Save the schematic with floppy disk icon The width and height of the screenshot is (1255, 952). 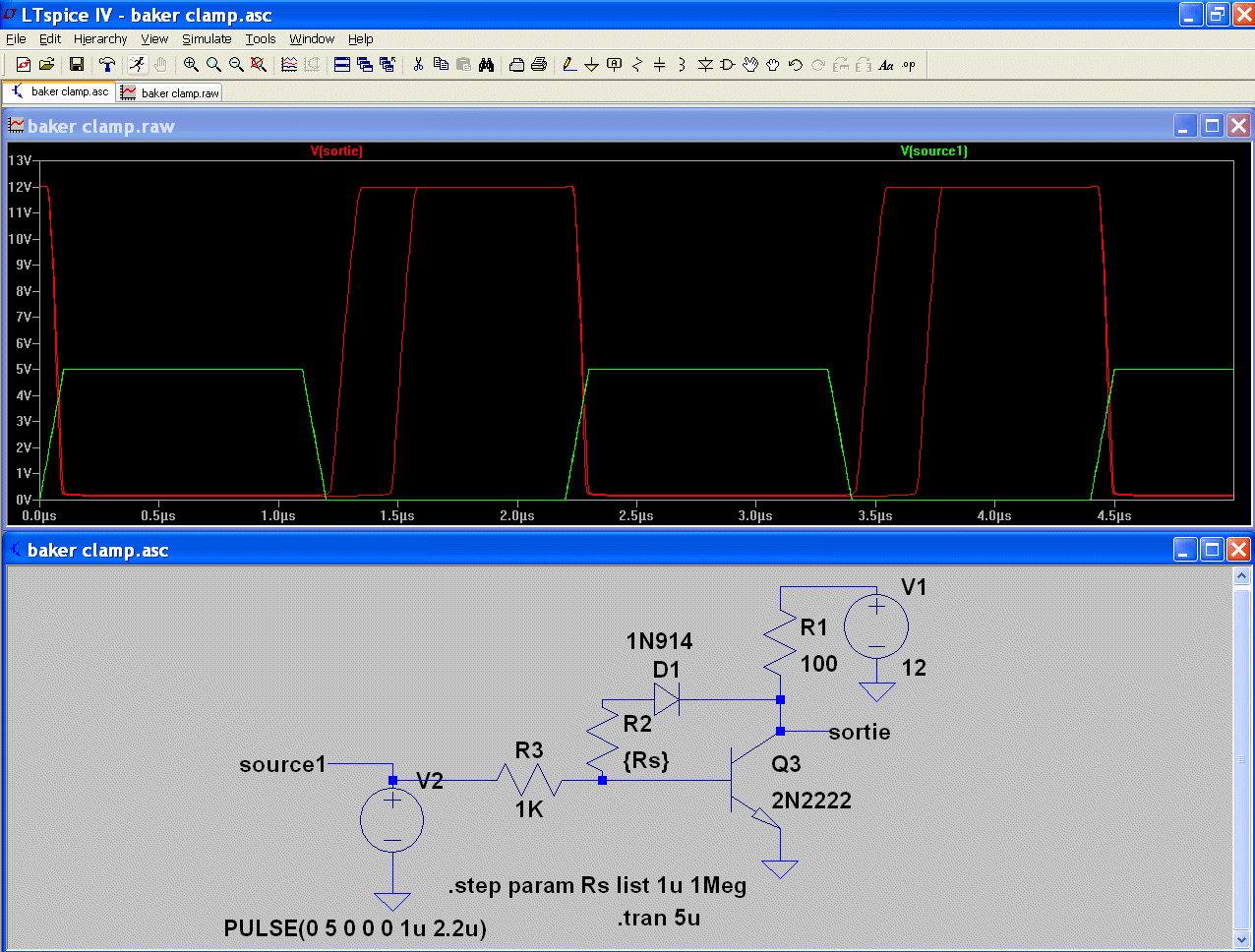(77, 65)
